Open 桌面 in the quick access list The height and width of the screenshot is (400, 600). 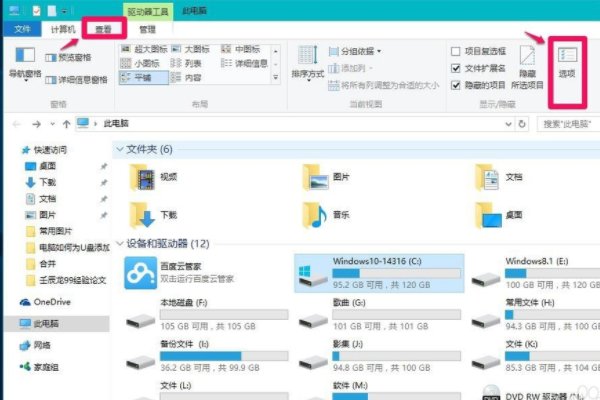tap(41, 166)
